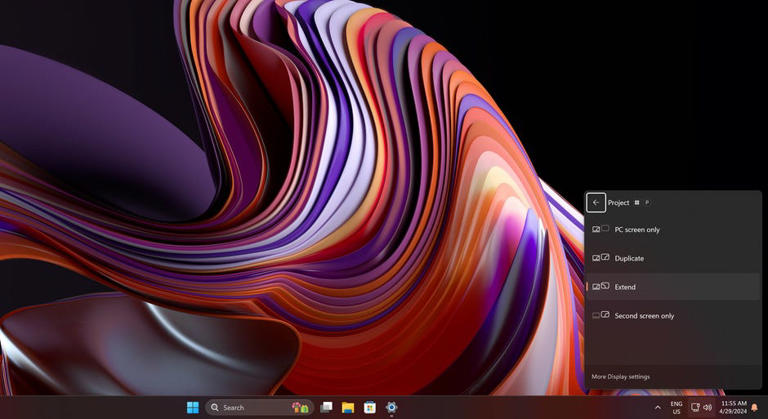Expand the hidden system tray icons
Screen dimensions: 768x419
tap(657, 407)
